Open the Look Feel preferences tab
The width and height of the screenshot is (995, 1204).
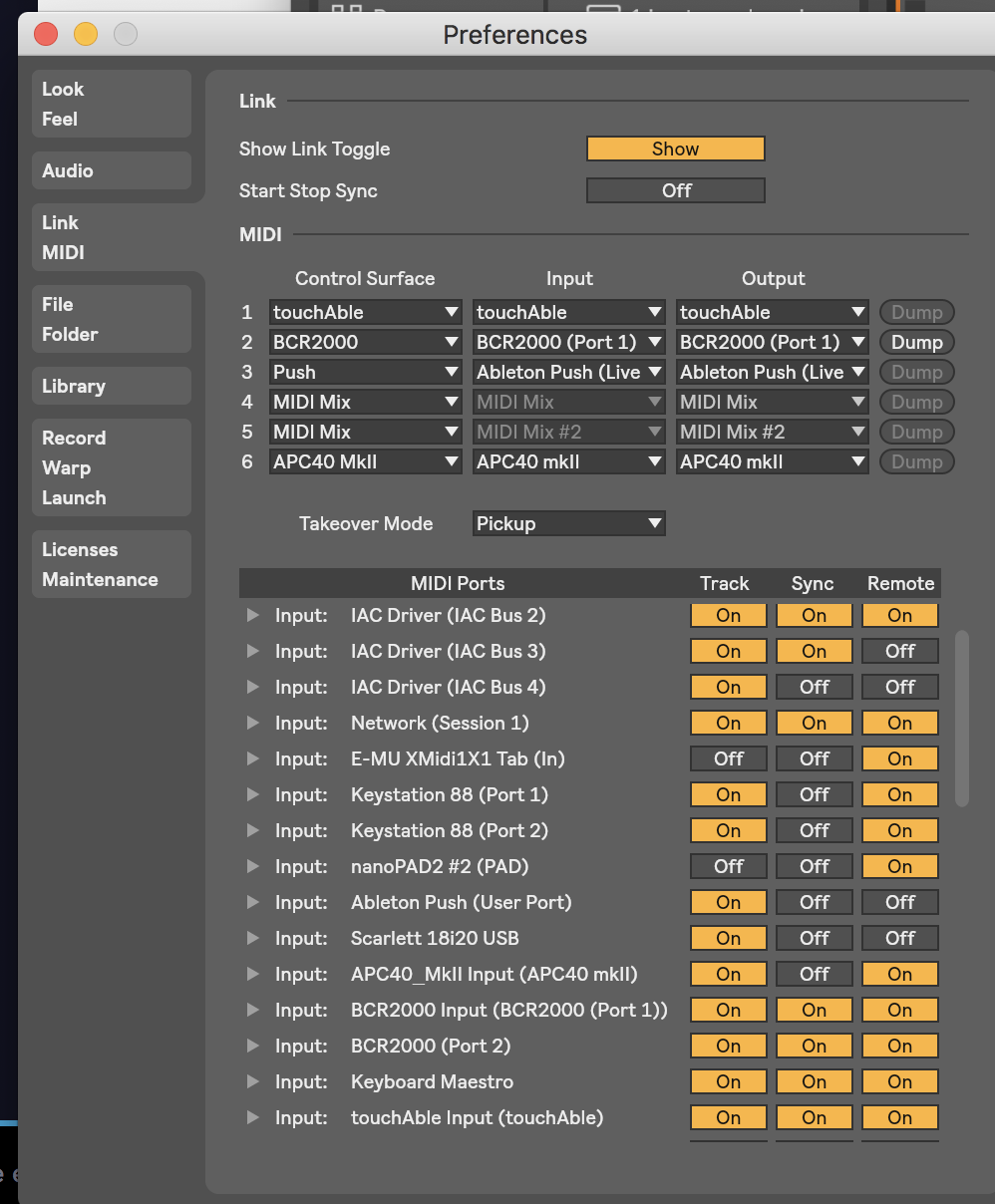(111, 104)
